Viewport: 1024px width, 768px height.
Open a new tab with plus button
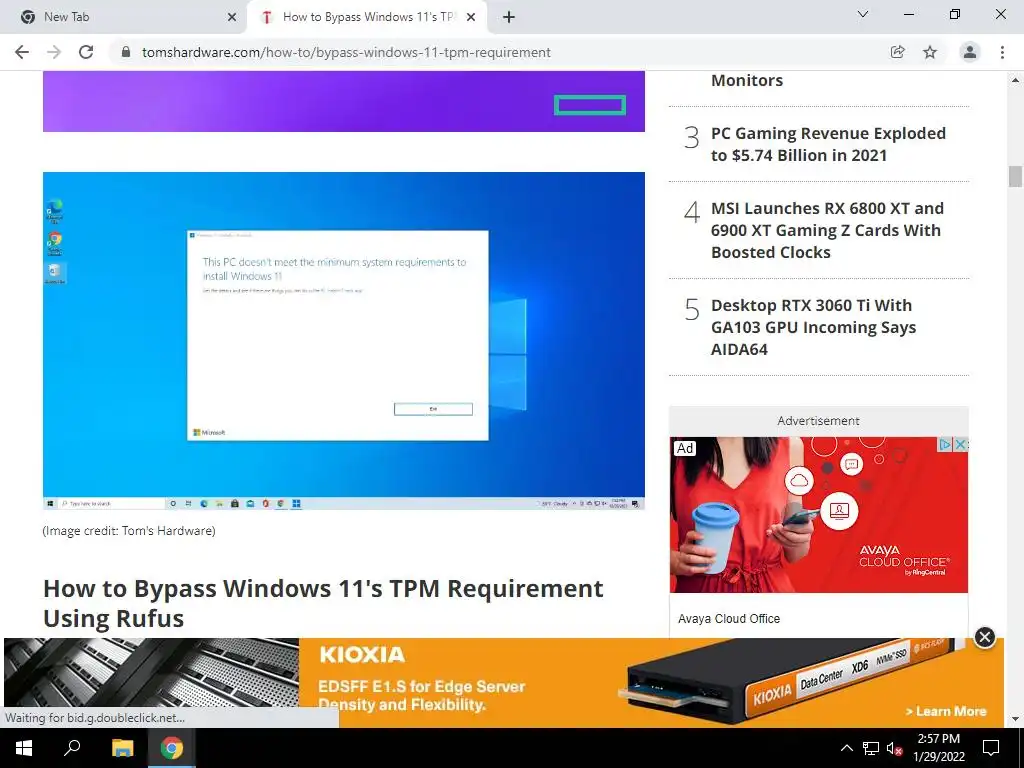pos(509,17)
